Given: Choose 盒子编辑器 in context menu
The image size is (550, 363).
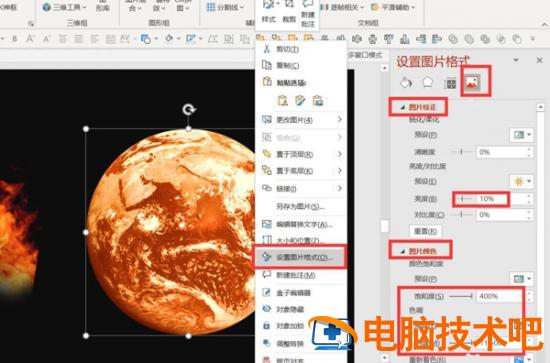Looking at the screenshot, I should pos(301,293).
